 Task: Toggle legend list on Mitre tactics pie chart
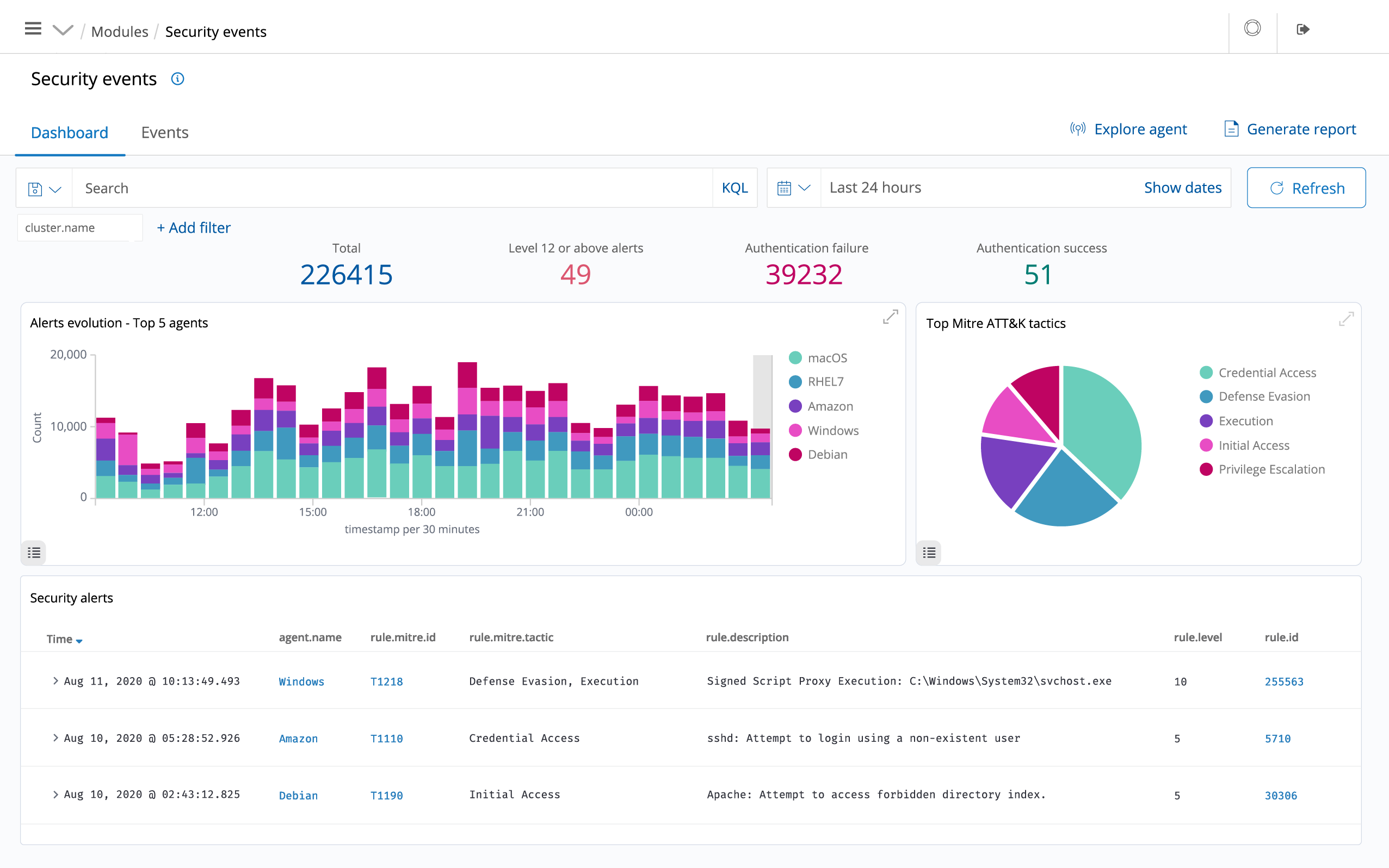click(929, 552)
